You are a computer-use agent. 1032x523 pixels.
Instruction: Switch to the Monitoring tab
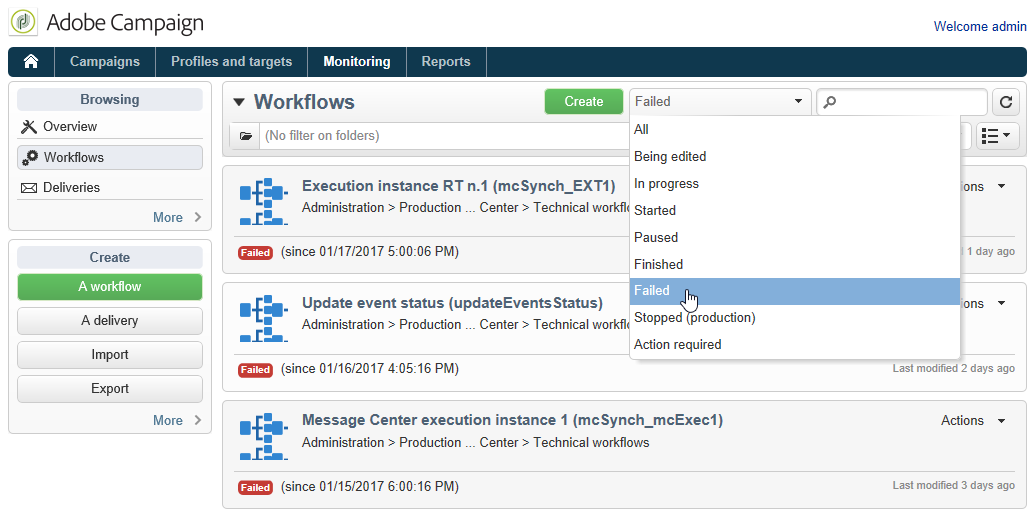pos(357,62)
